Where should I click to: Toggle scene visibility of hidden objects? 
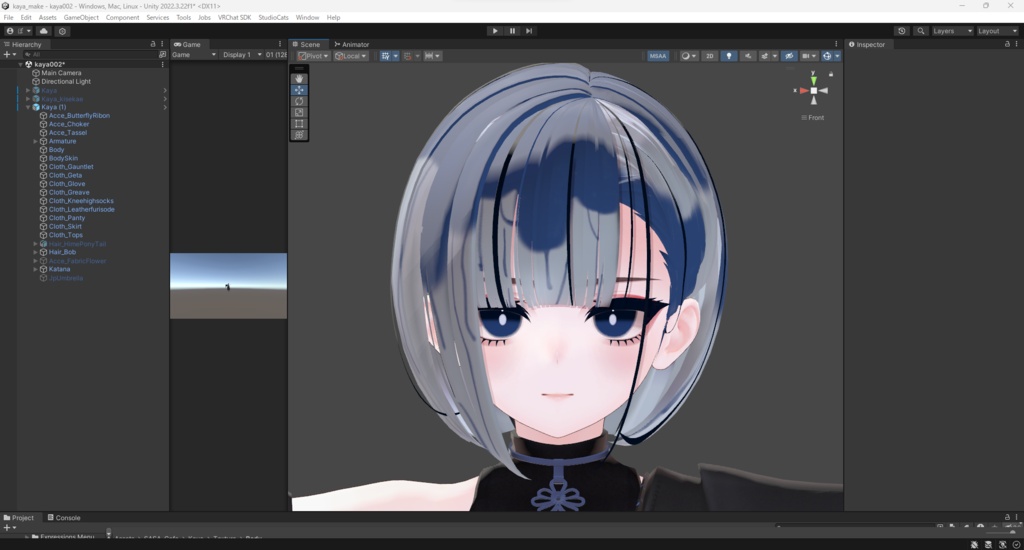[789, 56]
